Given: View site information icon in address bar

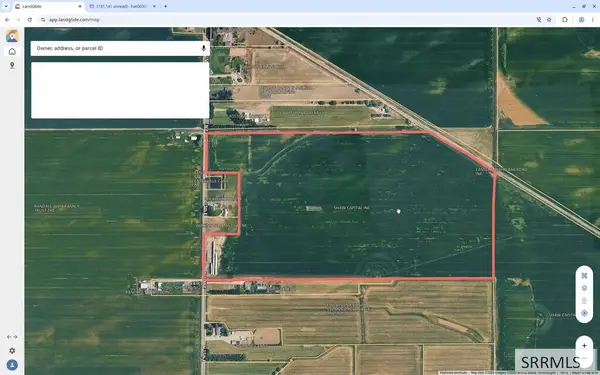Looking at the screenshot, I should tap(43, 20).
